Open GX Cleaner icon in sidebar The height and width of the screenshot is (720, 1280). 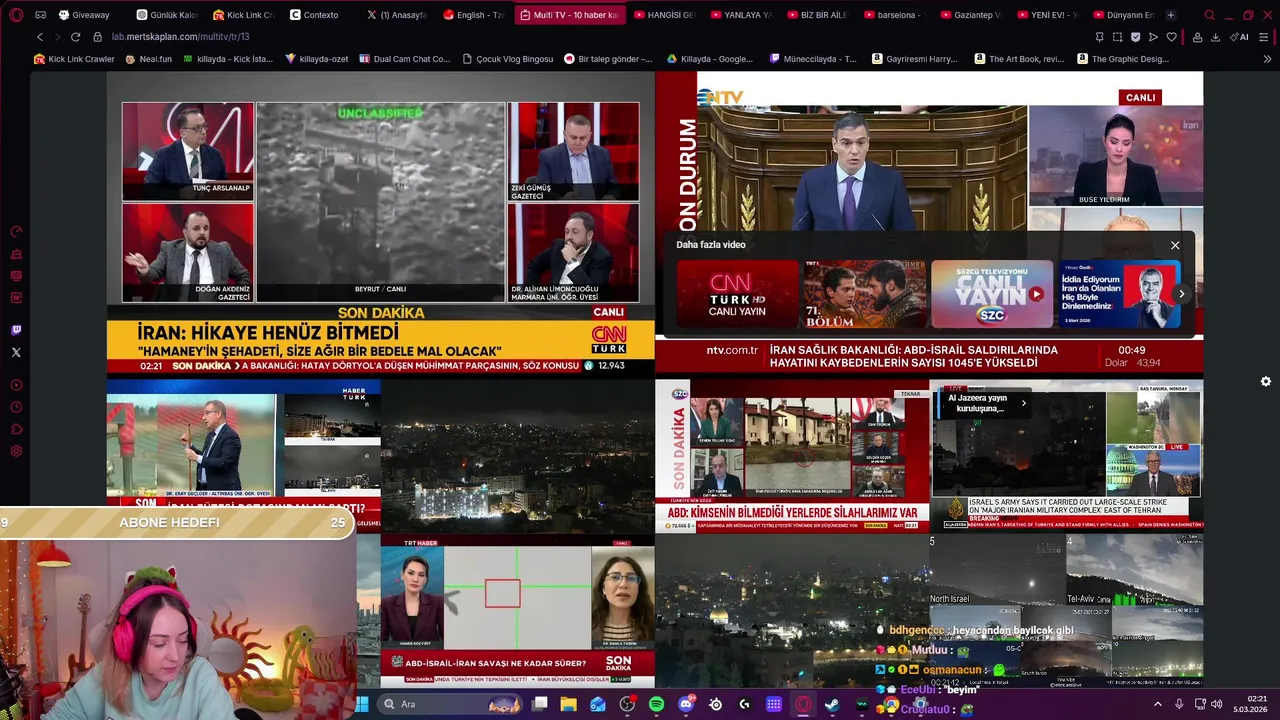(16, 254)
